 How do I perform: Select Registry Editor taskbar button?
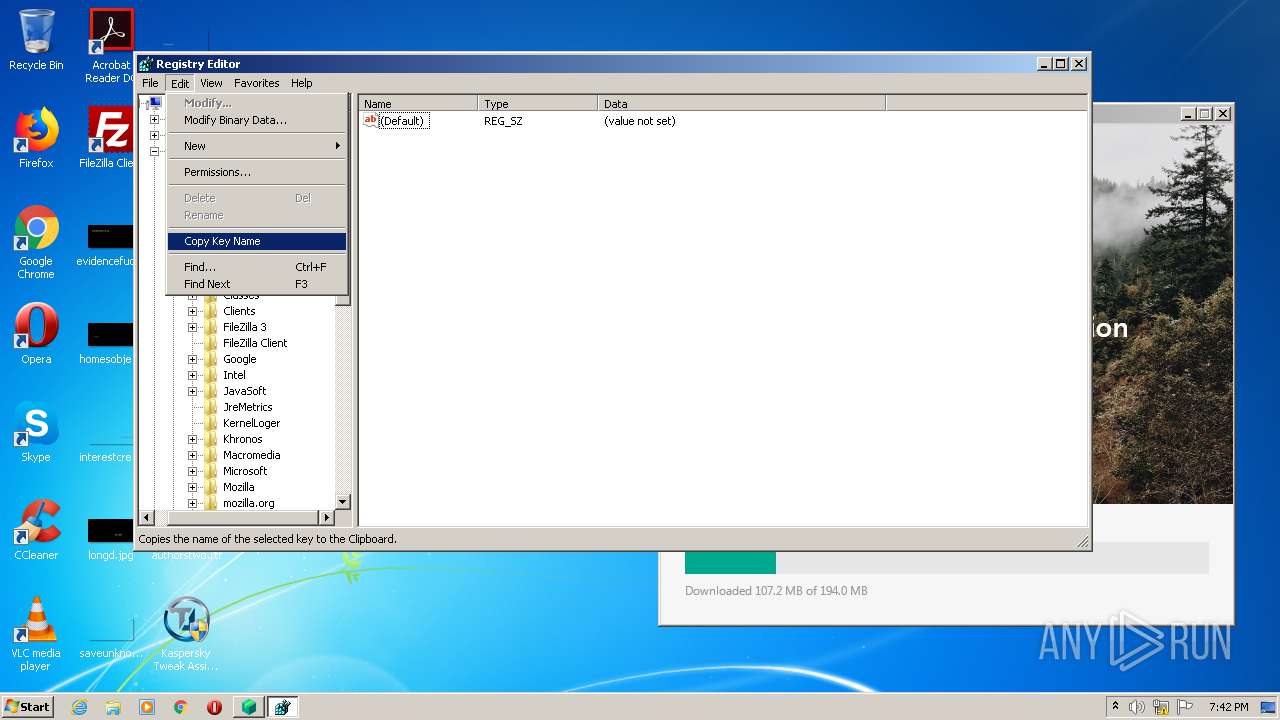click(x=283, y=707)
